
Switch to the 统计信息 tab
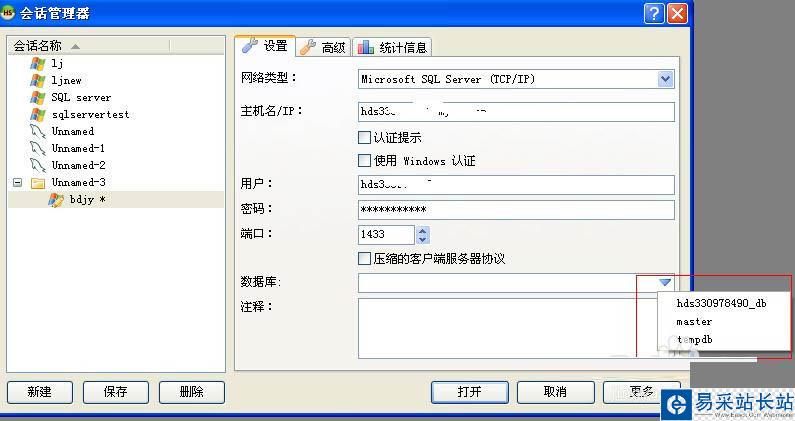[x=392, y=47]
